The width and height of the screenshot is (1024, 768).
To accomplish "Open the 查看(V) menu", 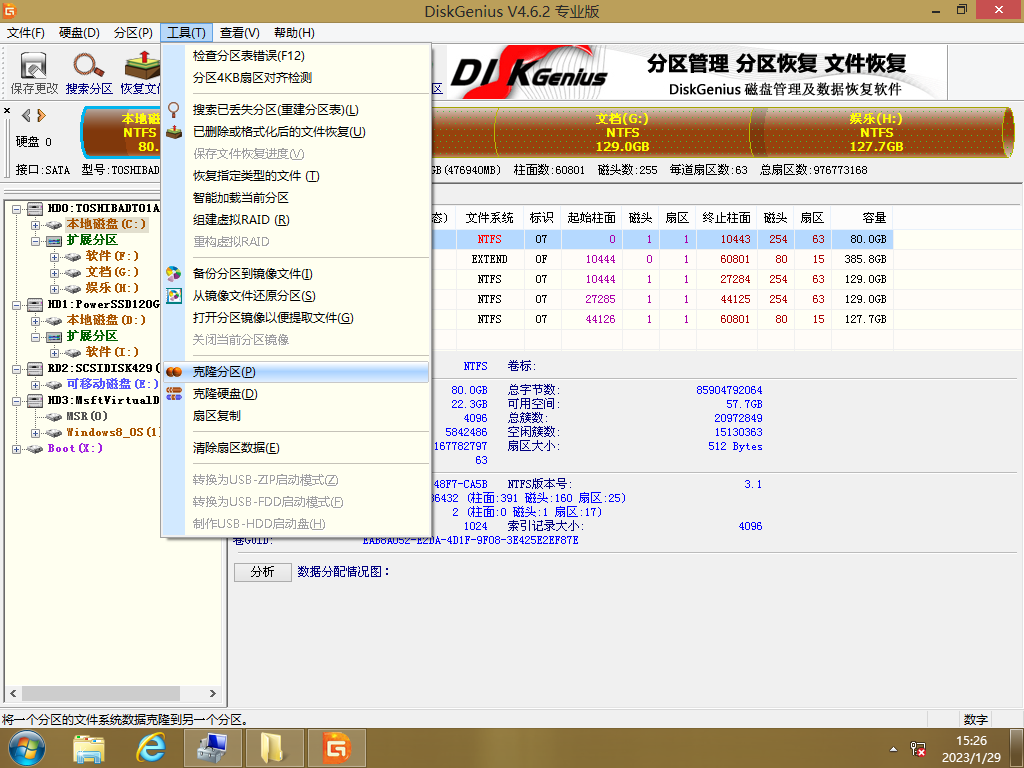I will point(240,33).
